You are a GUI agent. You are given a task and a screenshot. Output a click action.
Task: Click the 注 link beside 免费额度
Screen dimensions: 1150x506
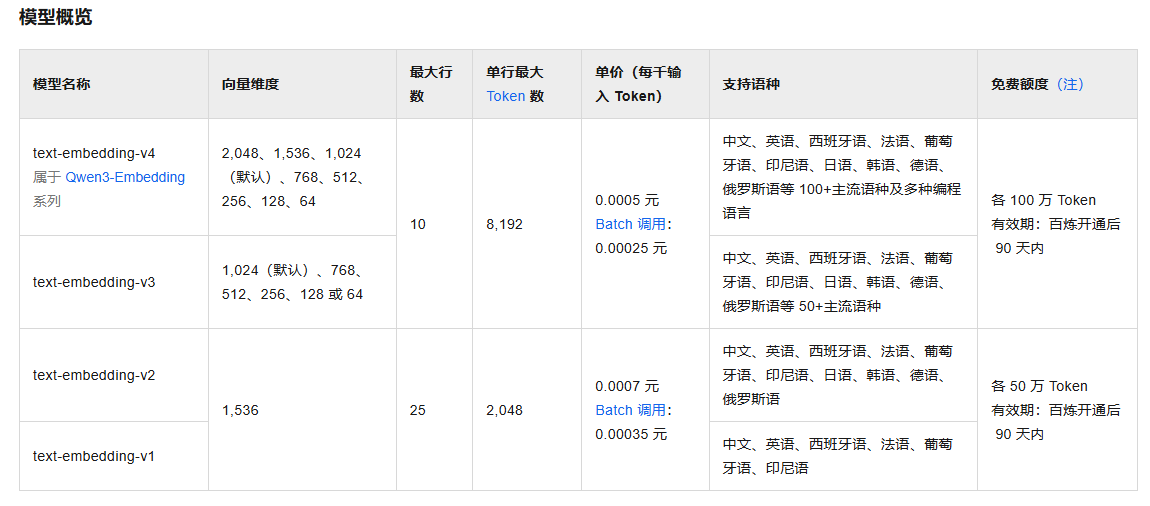coord(1071,84)
